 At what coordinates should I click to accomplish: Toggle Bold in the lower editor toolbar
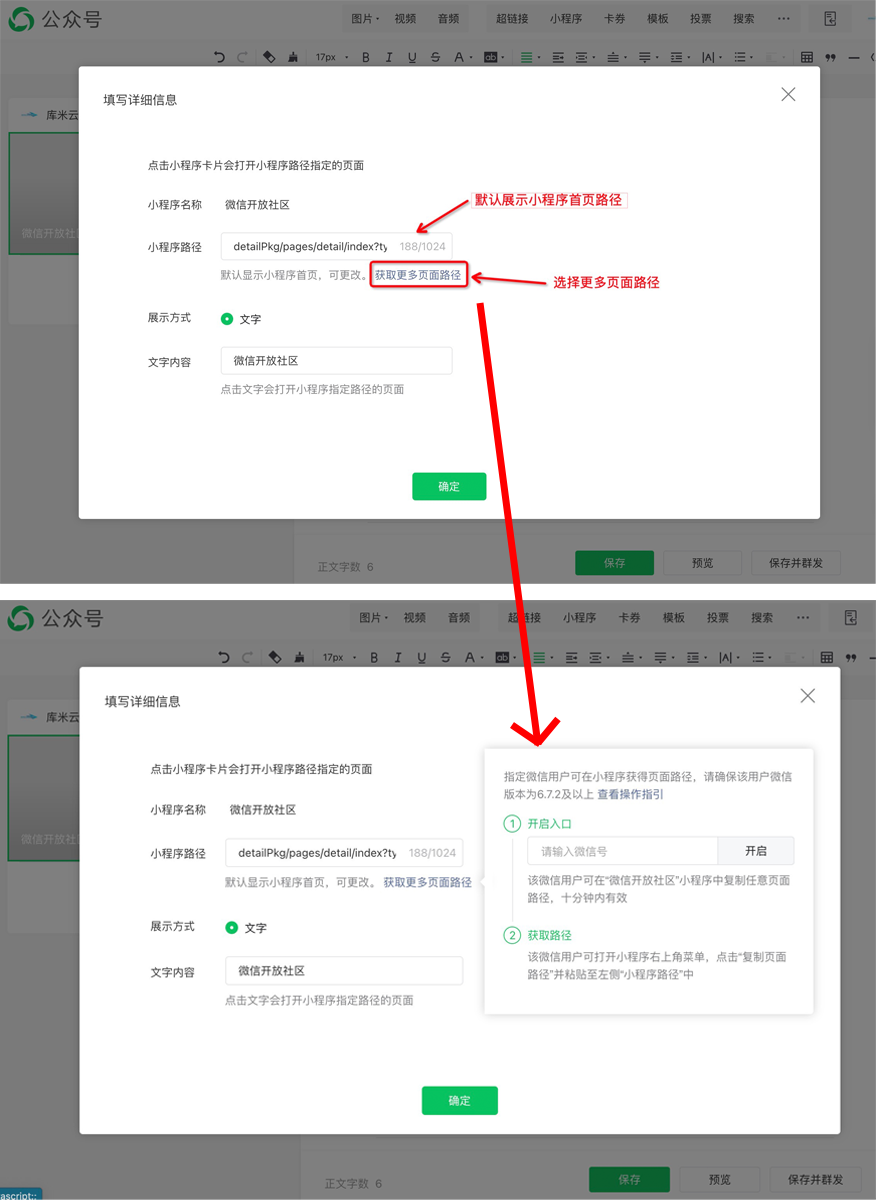click(x=375, y=657)
